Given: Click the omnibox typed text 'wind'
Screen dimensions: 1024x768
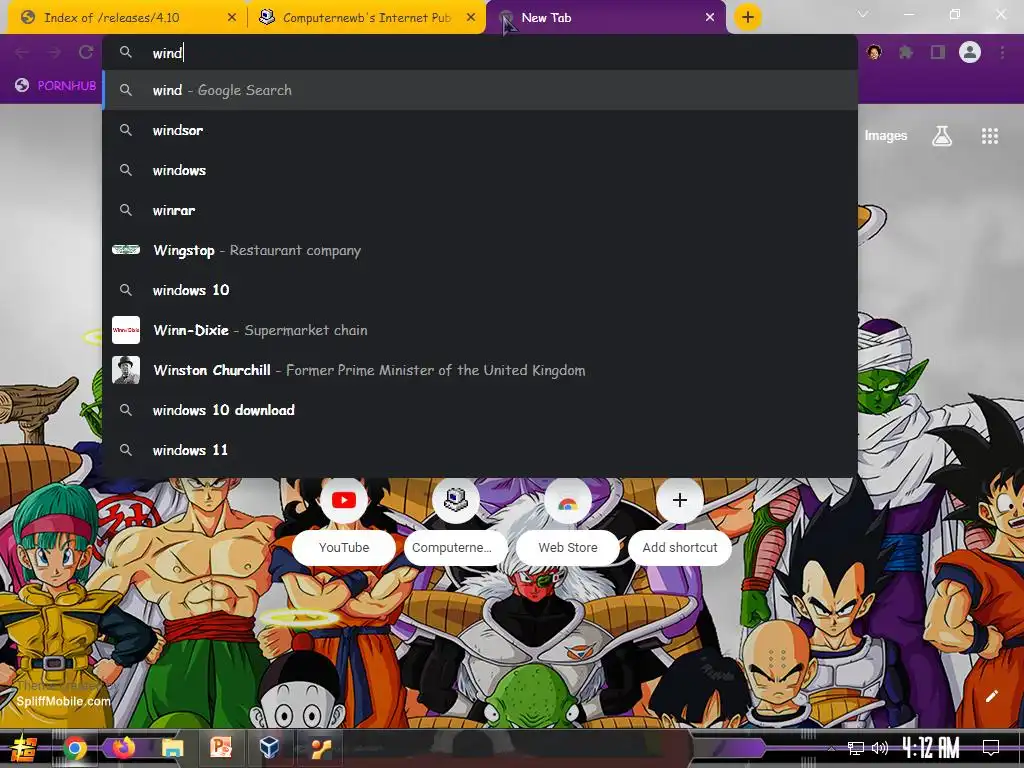Looking at the screenshot, I should [x=167, y=53].
